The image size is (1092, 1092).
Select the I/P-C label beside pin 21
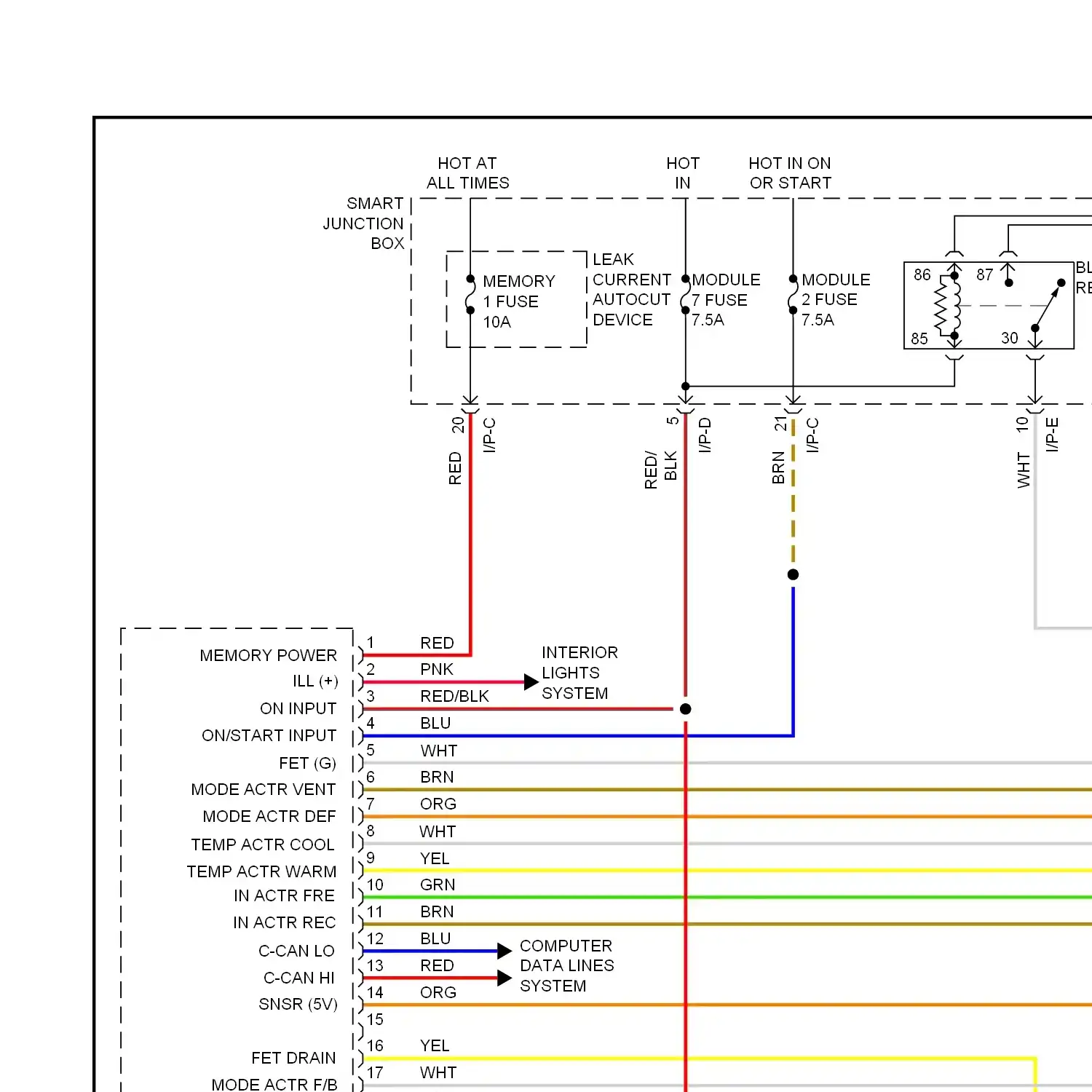pos(812,435)
